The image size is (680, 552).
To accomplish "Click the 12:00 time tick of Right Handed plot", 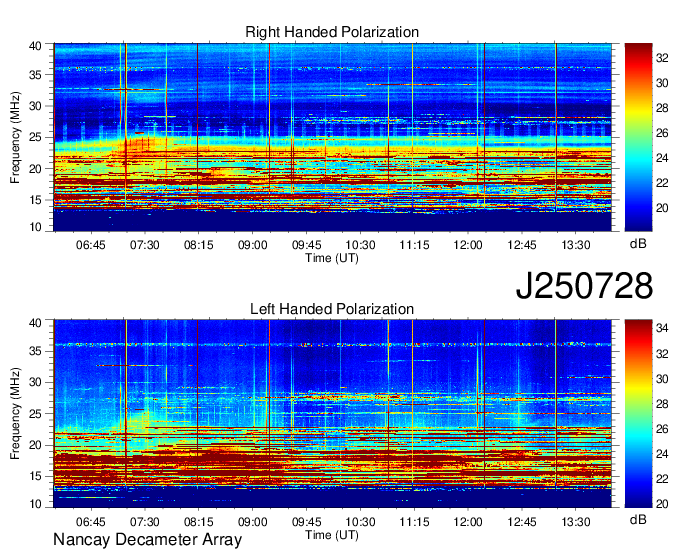I will tap(468, 245).
